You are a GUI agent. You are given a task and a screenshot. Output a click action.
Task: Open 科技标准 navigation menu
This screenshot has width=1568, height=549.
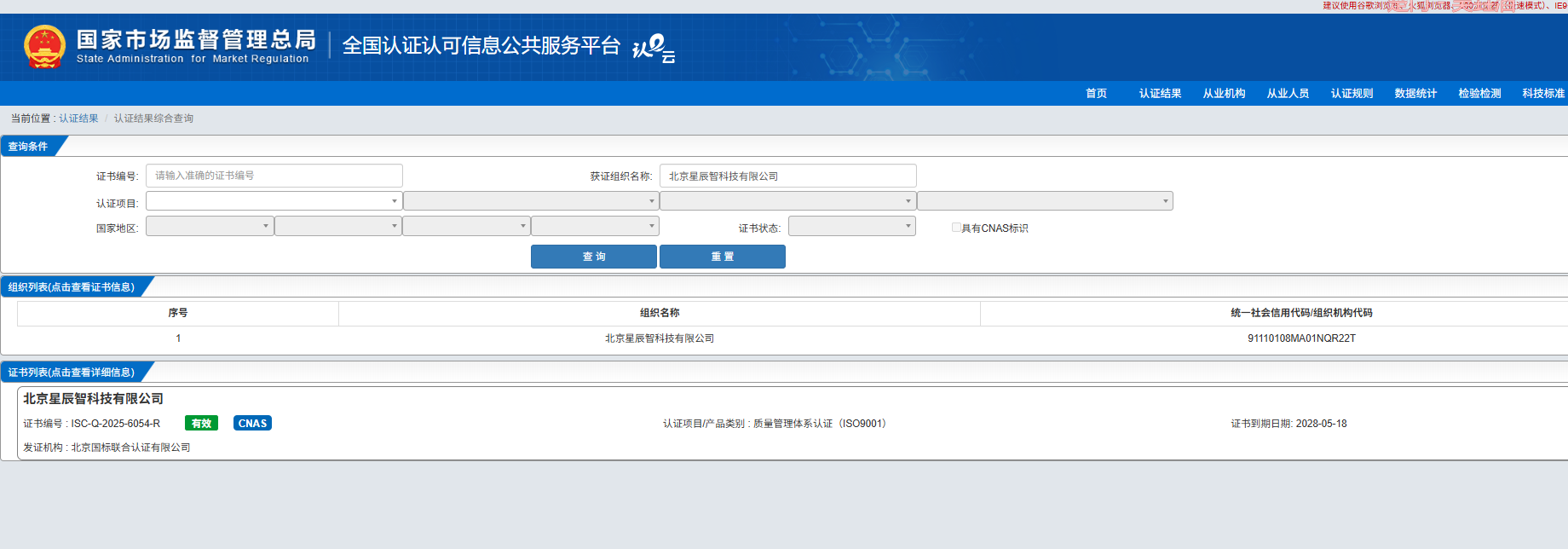[1543, 94]
